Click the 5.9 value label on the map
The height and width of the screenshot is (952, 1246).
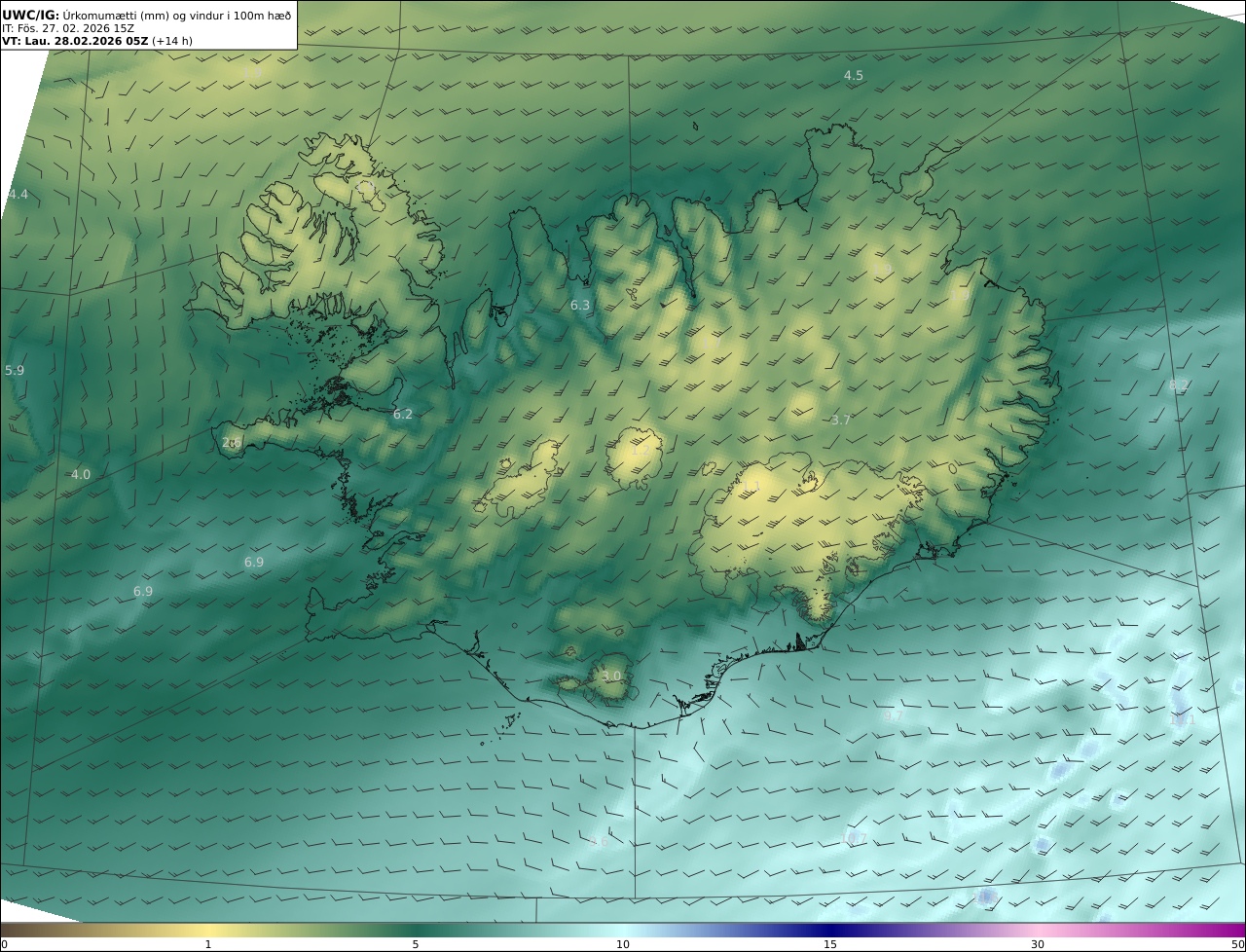15,371
